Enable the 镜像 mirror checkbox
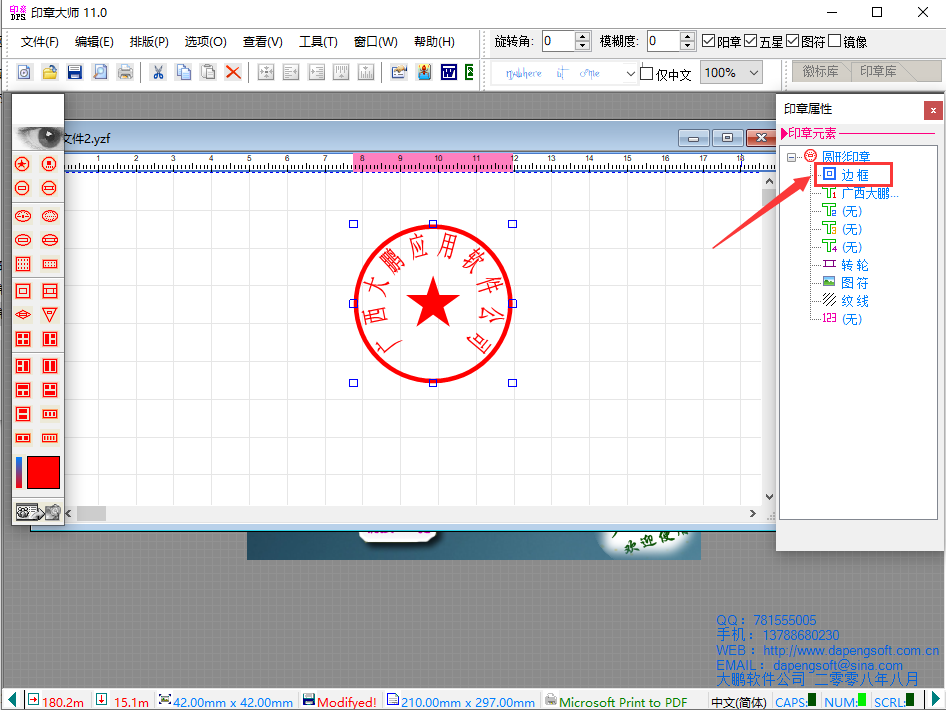This screenshot has width=946, height=710. coord(835,41)
